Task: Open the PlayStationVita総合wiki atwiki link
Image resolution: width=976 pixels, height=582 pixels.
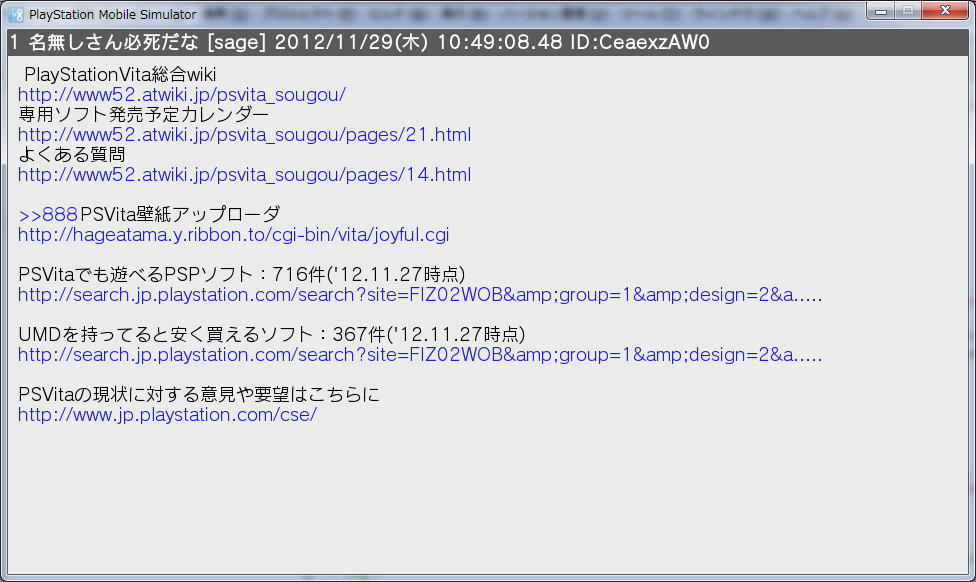Action: 182,95
